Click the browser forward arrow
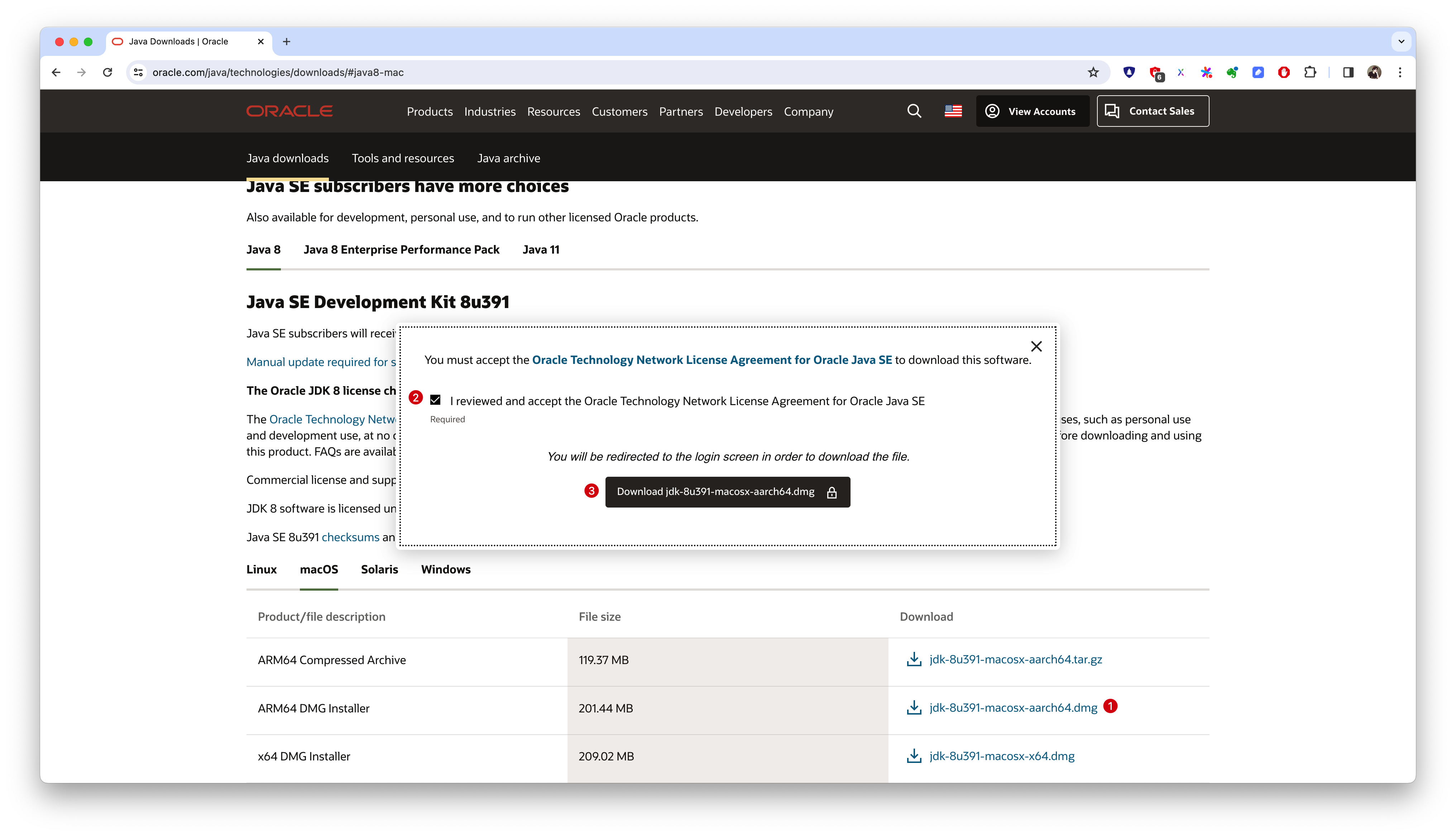The height and width of the screenshot is (836, 1456). point(82,72)
